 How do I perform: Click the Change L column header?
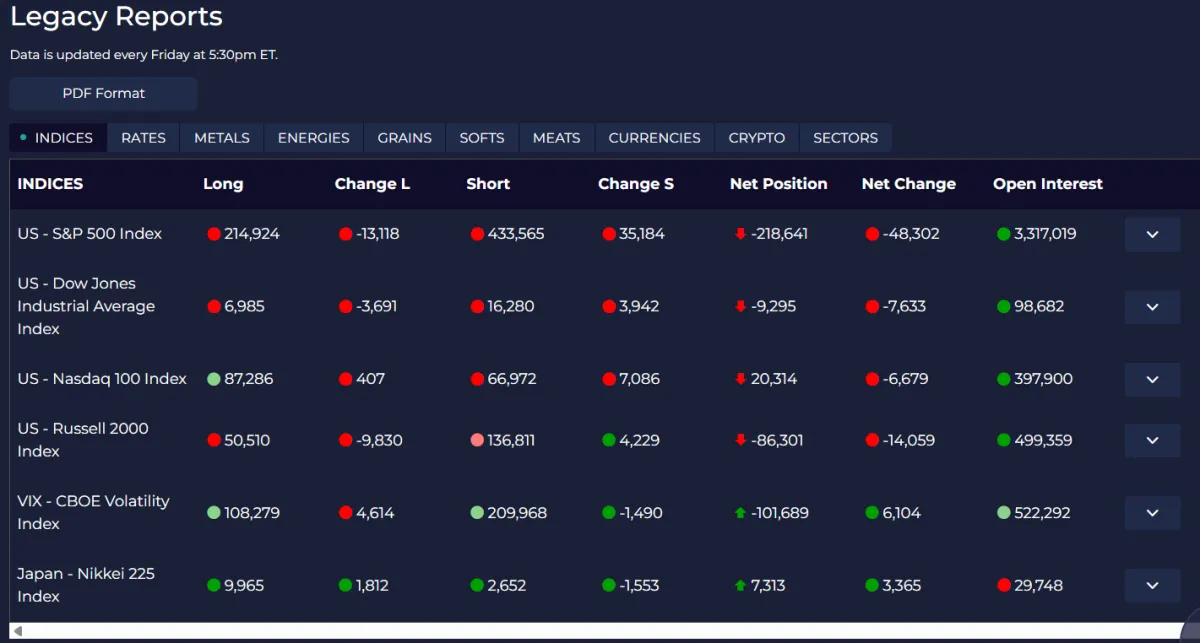pyautogui.click(x=372, y=184)
